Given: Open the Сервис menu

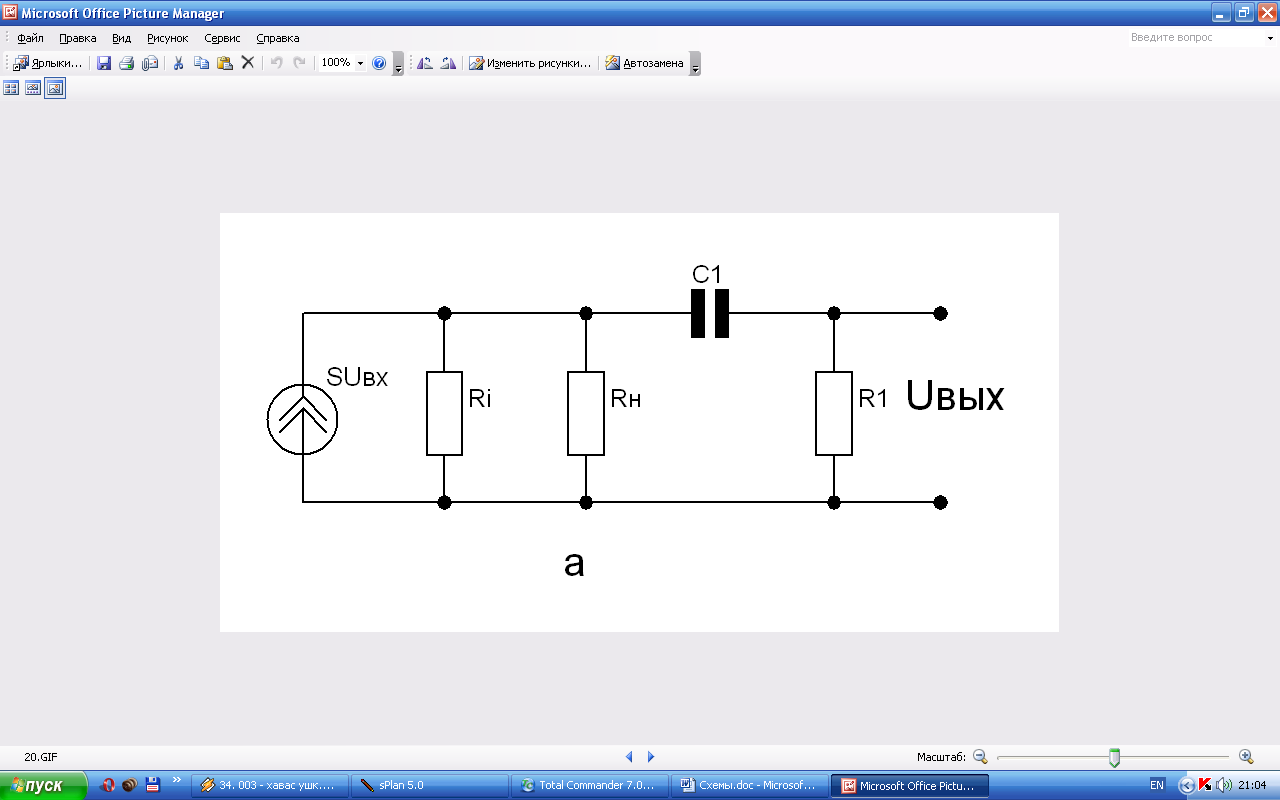Looking at the screenshot, I should 222,38.
